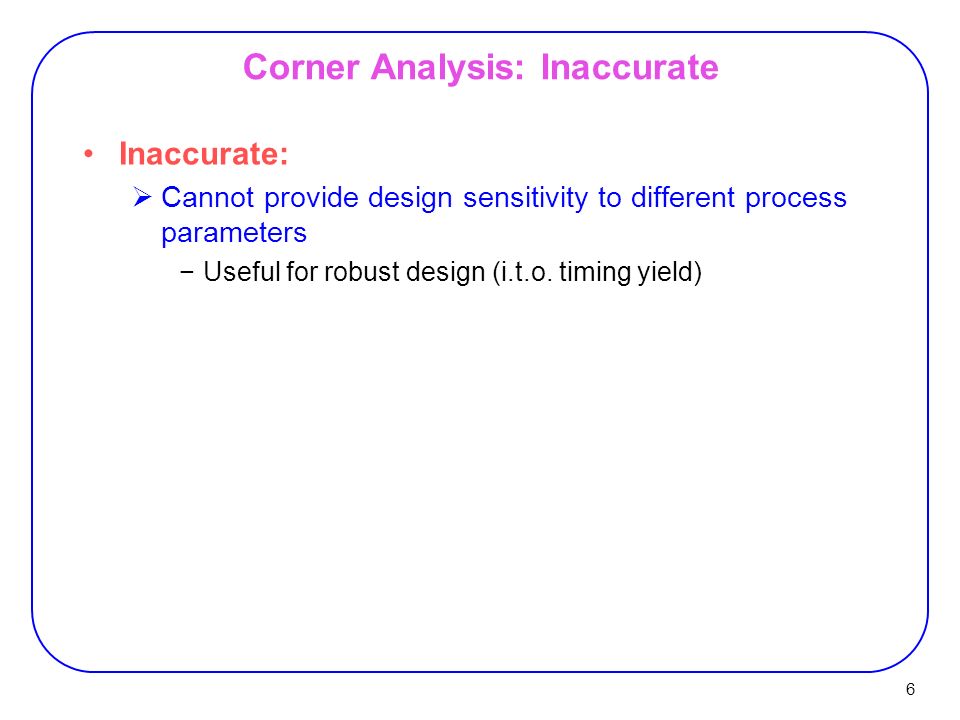Click the word 'Analysis:' in the title
960x720 pixels.
(x=448, y=68)
